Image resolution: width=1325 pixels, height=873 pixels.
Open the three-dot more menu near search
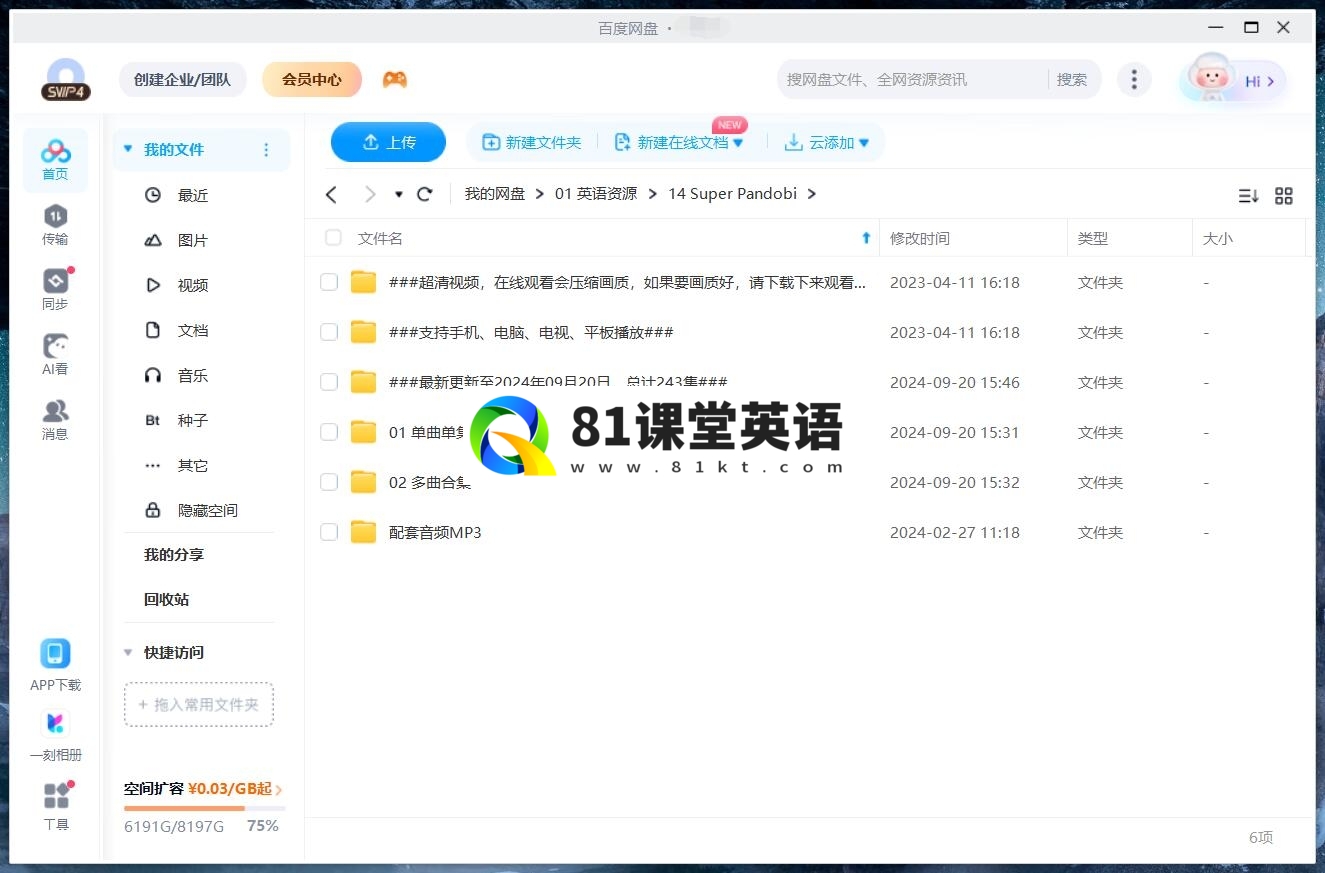[1133, 79]
